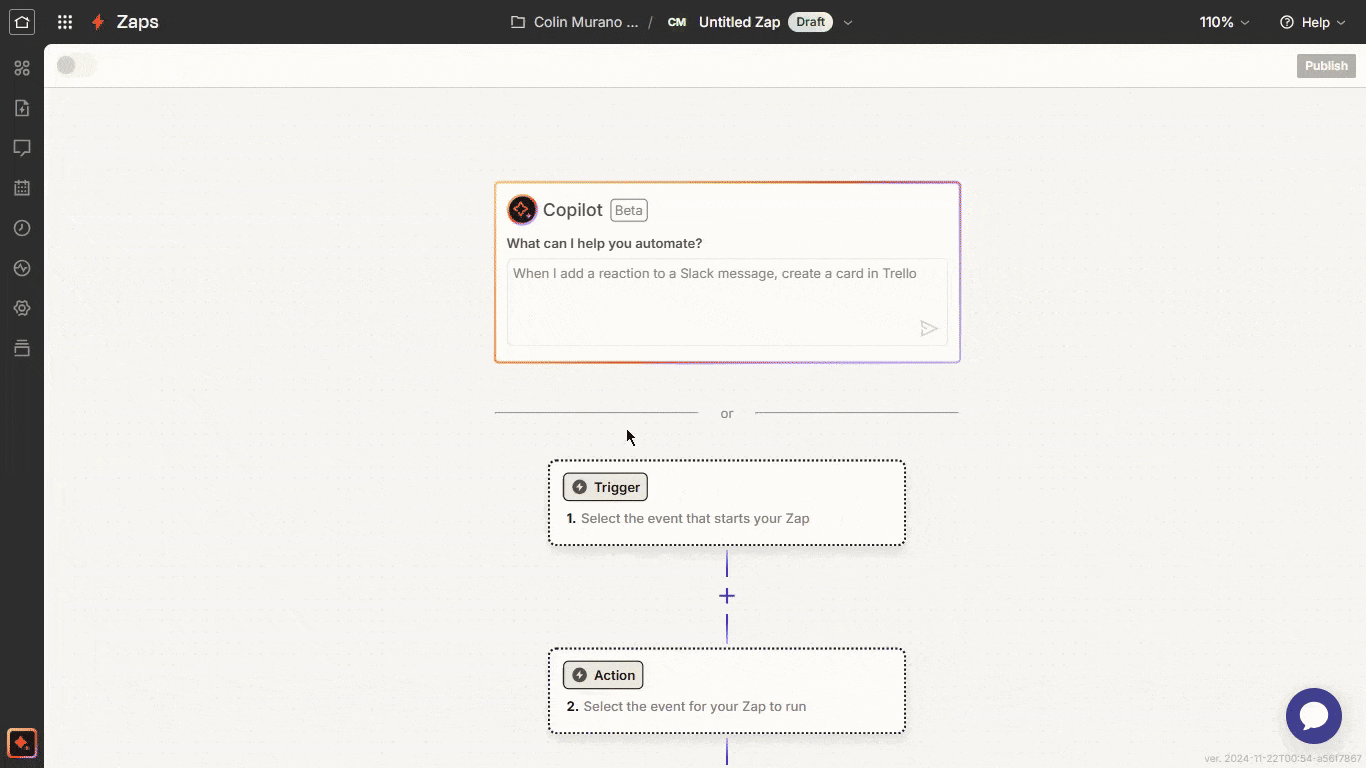1366x768 pixels.
Task: Click the Beta label next to Copilot
Action: pyautogui.click(x=629, y=210)
